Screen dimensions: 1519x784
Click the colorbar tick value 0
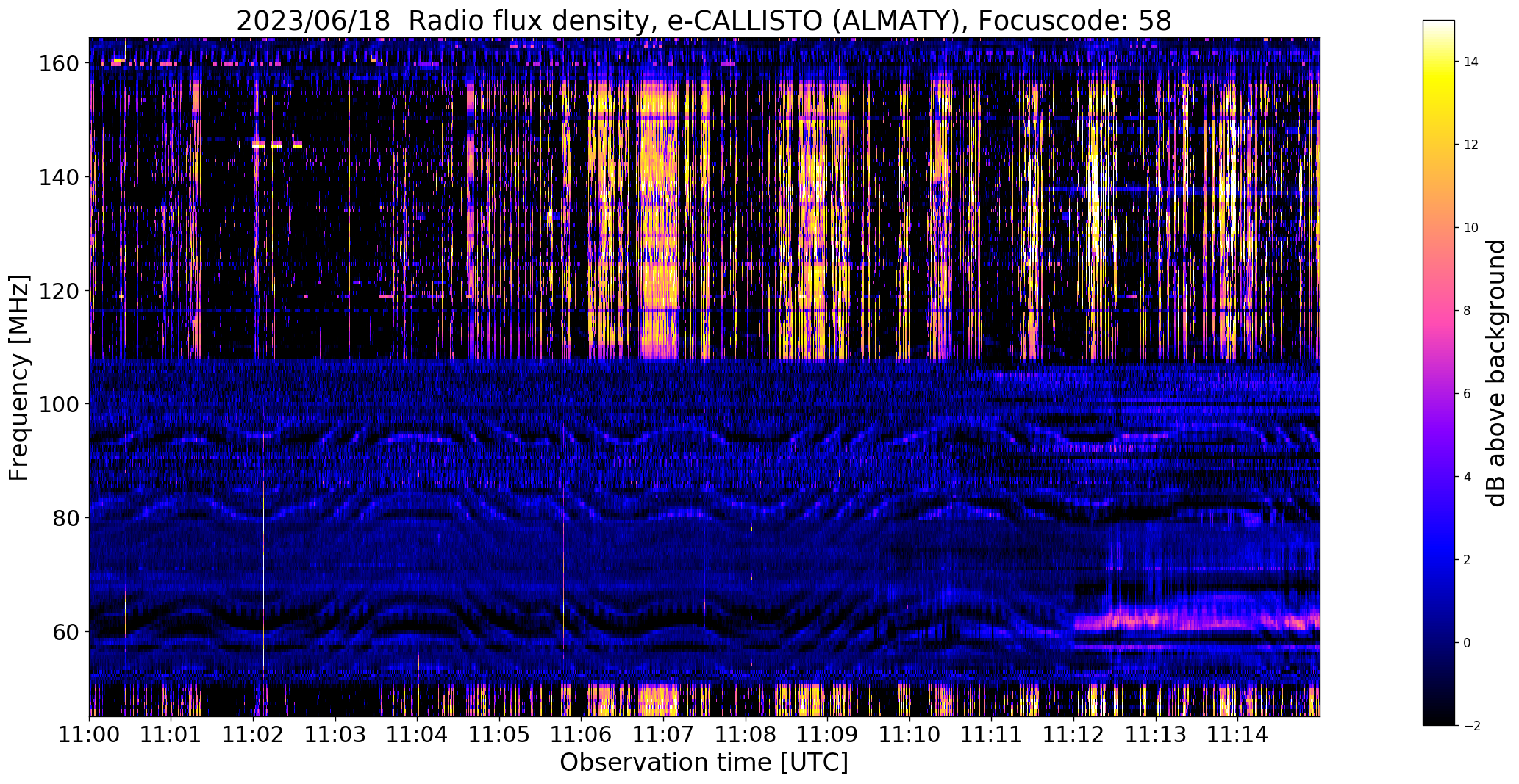click(x=1468, y=643)
